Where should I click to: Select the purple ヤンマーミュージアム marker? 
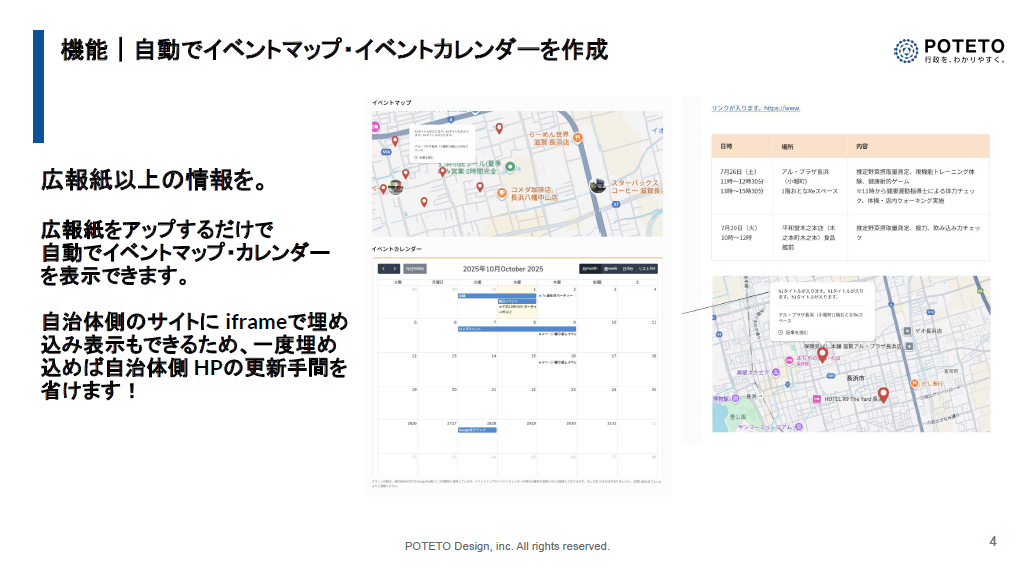coord(799,427)
